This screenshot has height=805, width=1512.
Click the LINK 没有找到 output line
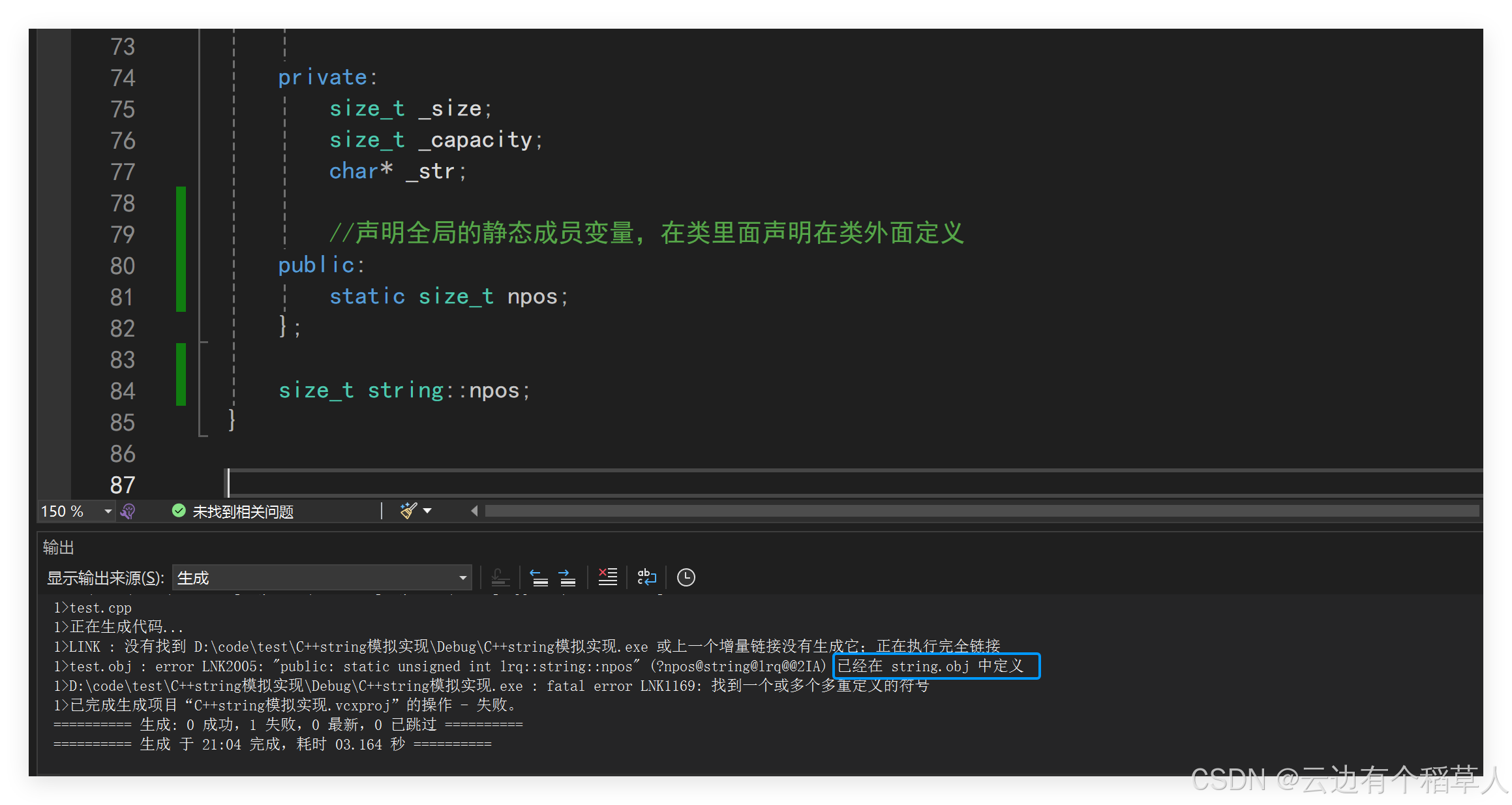(x=527, y=647)
